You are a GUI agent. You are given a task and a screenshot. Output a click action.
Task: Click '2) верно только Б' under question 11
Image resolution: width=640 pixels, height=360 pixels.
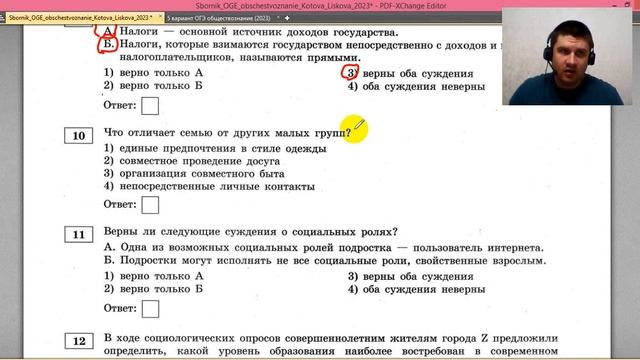click(153, 289)
